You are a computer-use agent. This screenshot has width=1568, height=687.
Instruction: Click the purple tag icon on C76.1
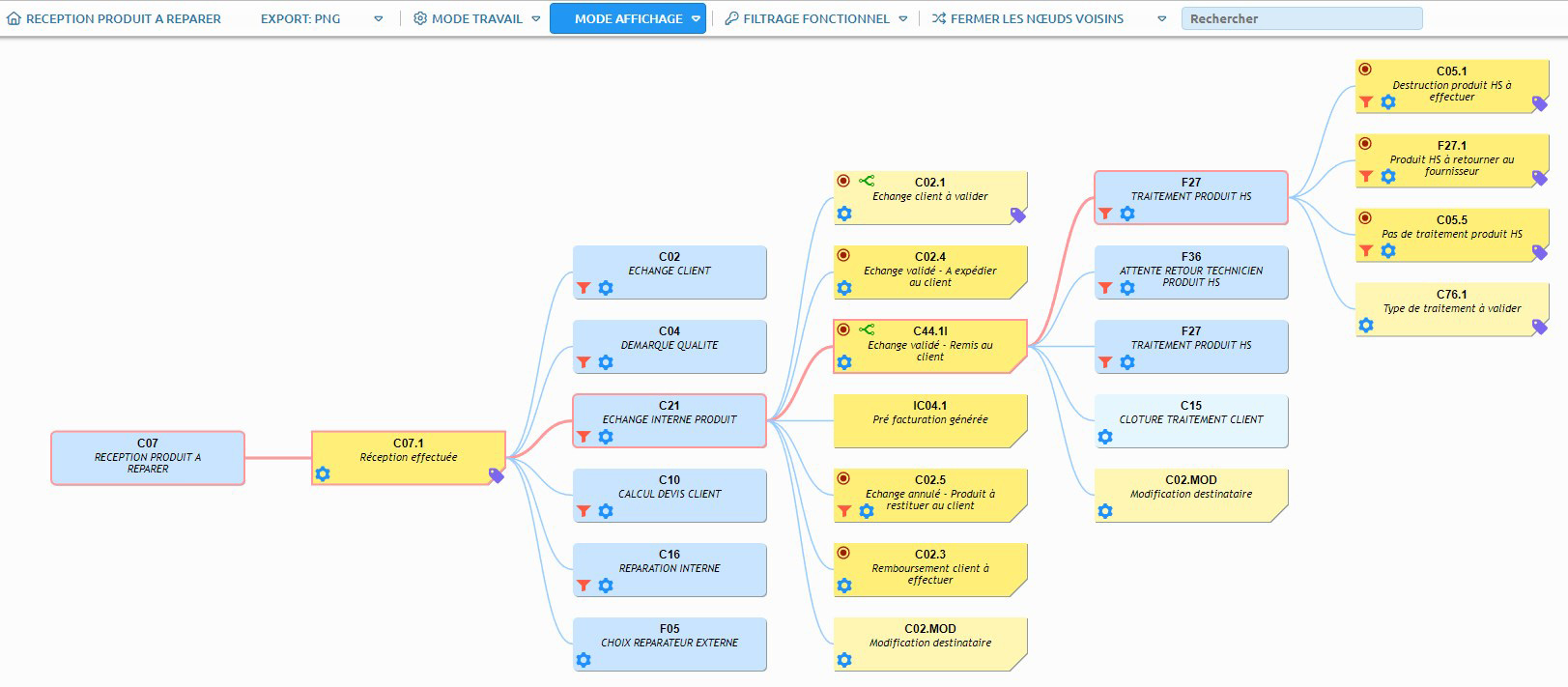[x=1539, y=327]
